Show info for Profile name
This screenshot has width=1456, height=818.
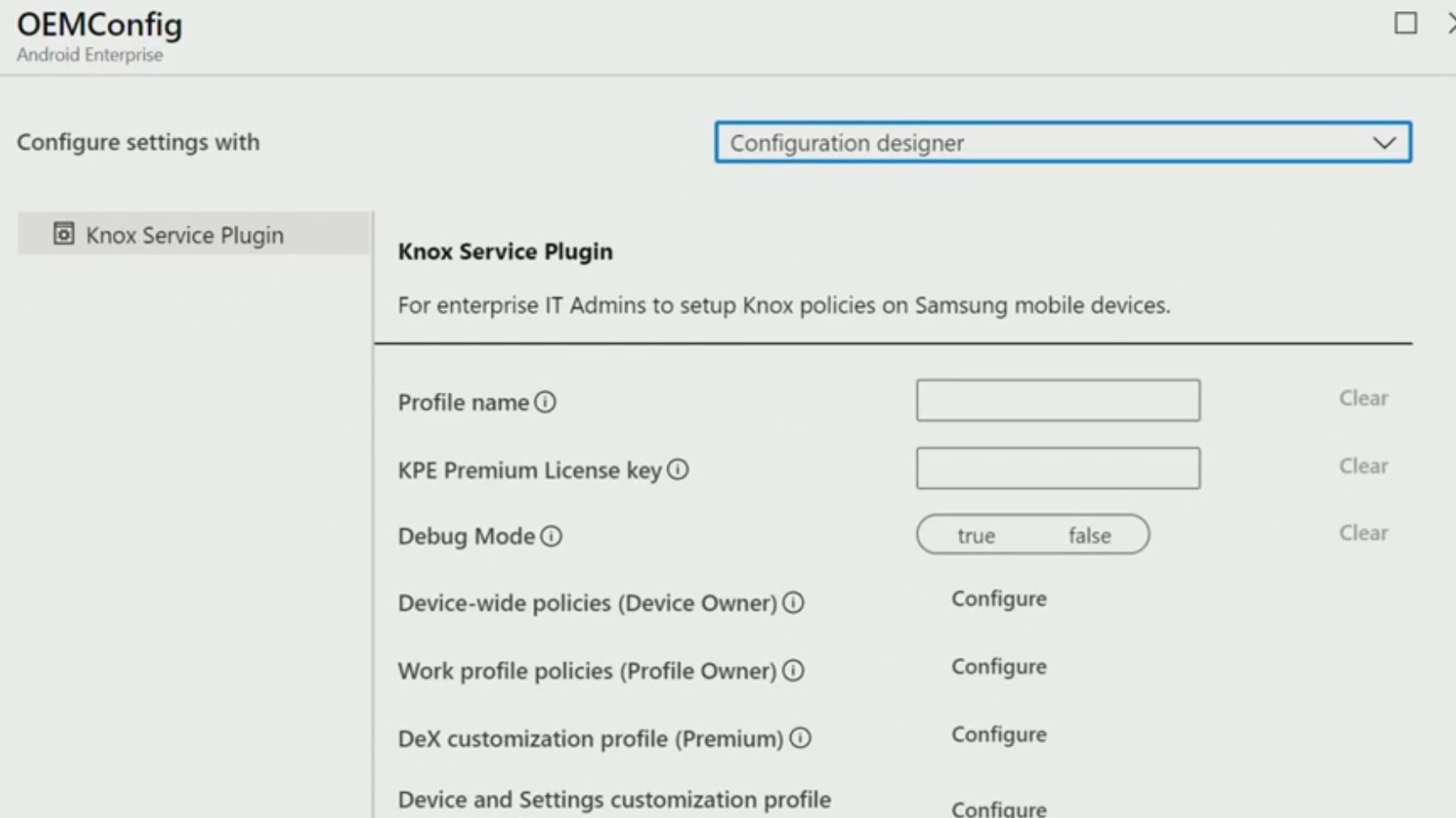[545, 402]
